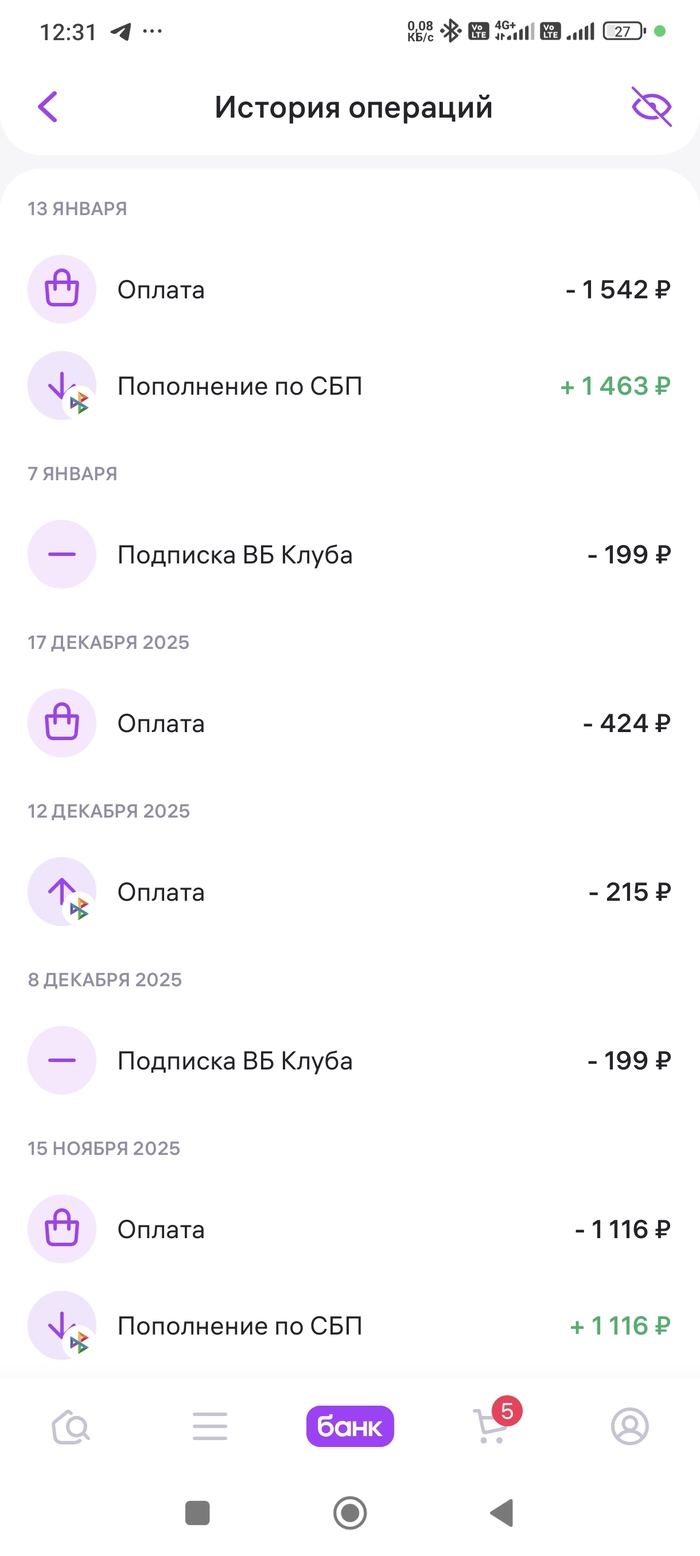Open the shopping cart with 5 items
Viewport: 700px width, 1556px height.
(491, 1427)
